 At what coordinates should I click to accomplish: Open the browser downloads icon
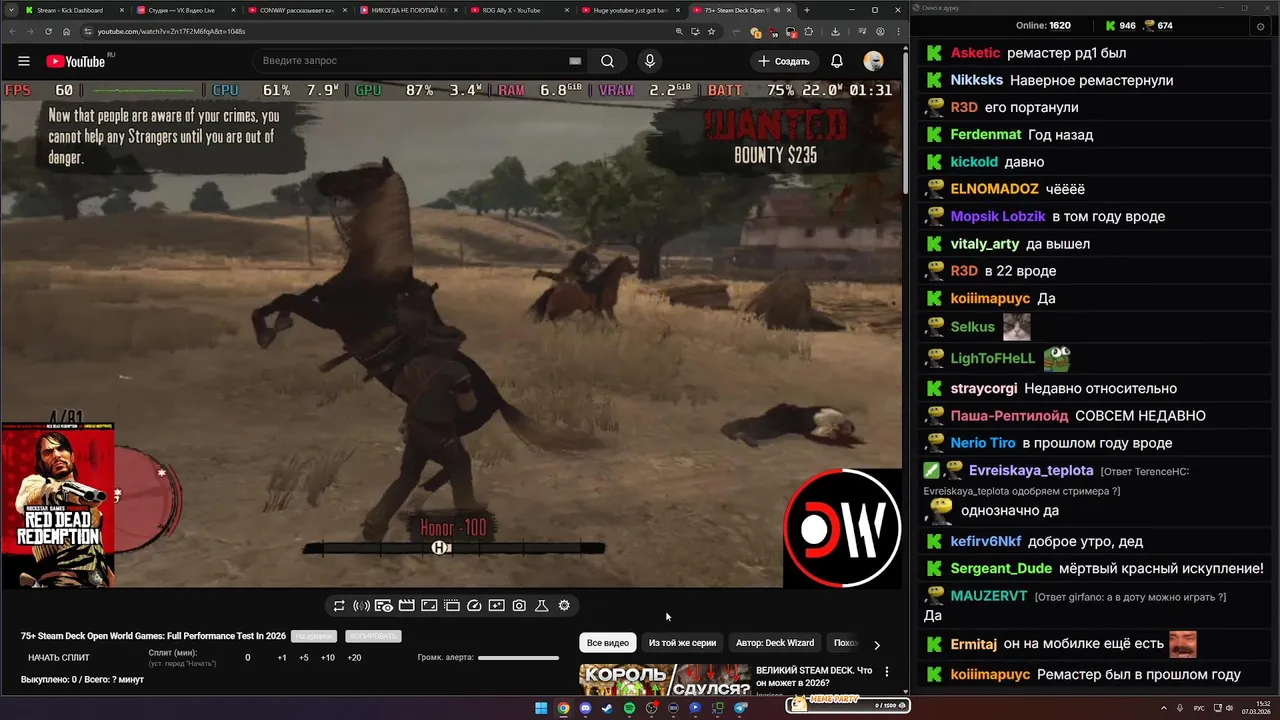tap(835, 31)
